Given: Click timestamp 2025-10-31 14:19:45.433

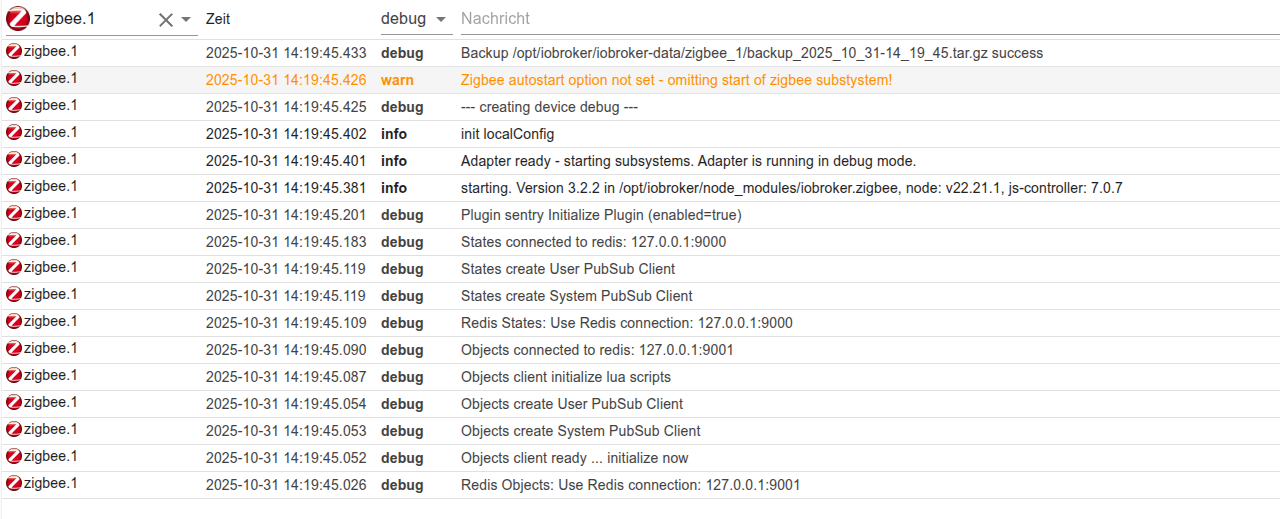Looking at the screenshot, I should [286, 53].
